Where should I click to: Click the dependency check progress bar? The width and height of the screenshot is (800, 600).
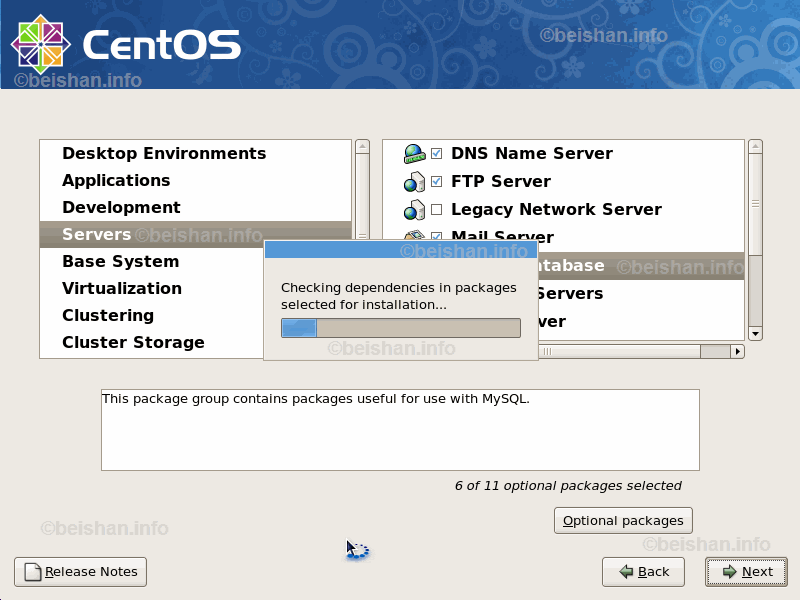click(x=400, y=328)
